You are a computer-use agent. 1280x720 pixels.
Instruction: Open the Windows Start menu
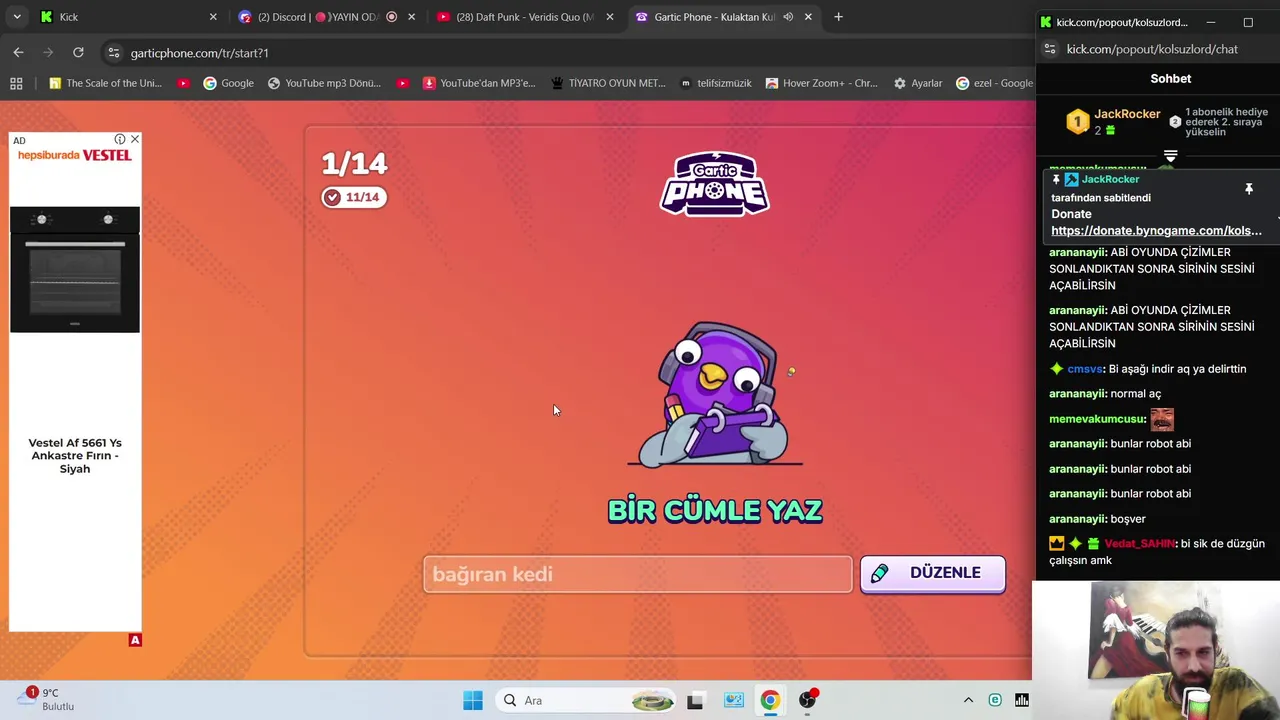pos(473,700)
